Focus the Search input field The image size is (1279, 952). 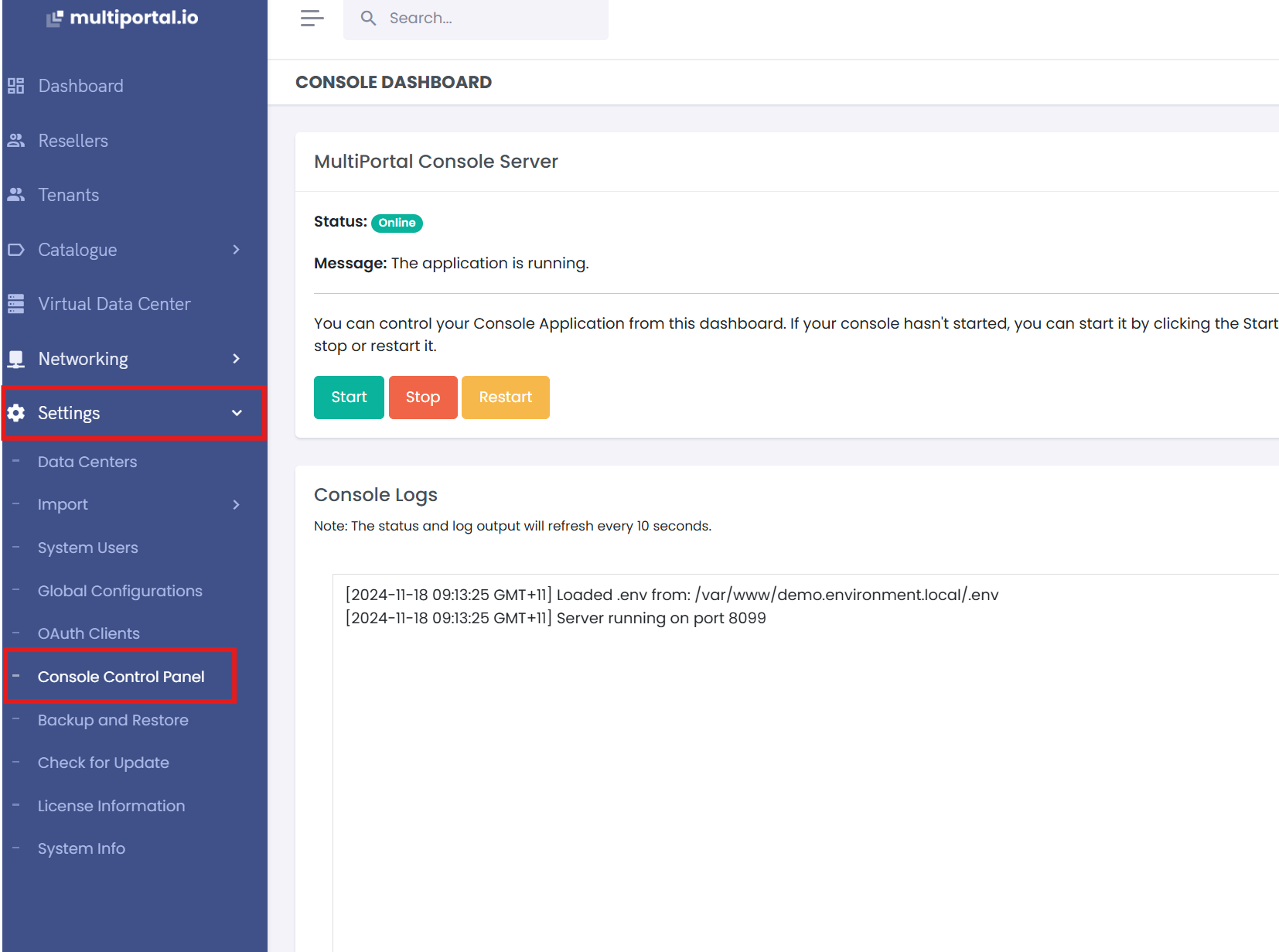pos(476,19)
